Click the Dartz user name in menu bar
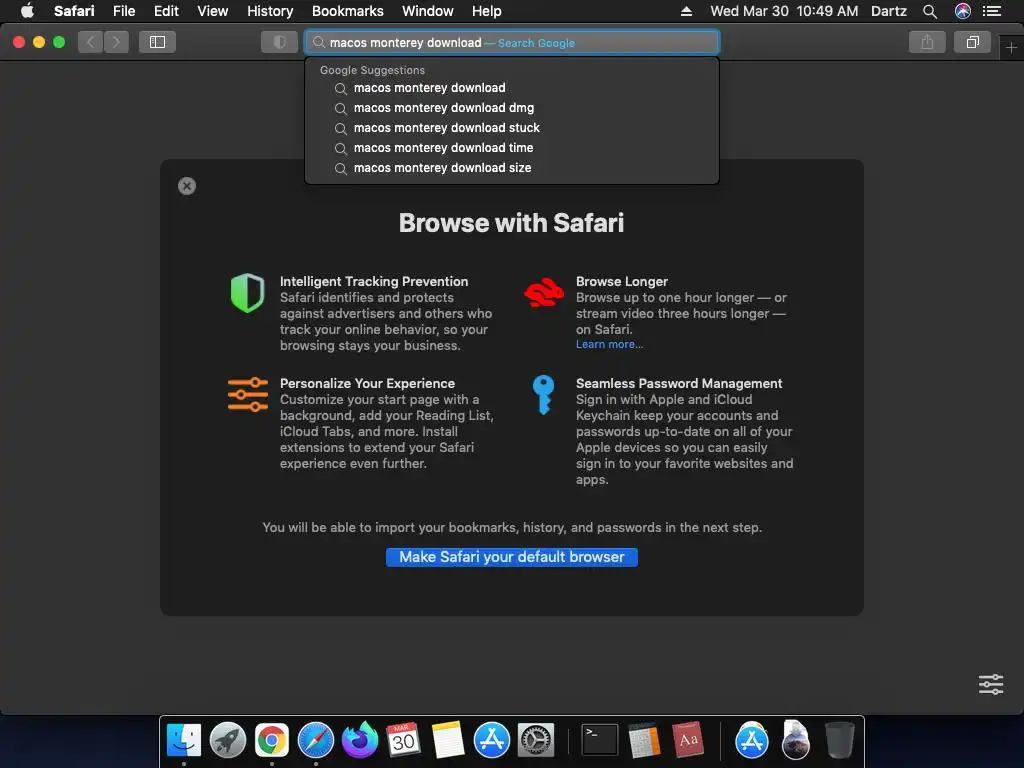1024x768 pixels. pos(889,11)
